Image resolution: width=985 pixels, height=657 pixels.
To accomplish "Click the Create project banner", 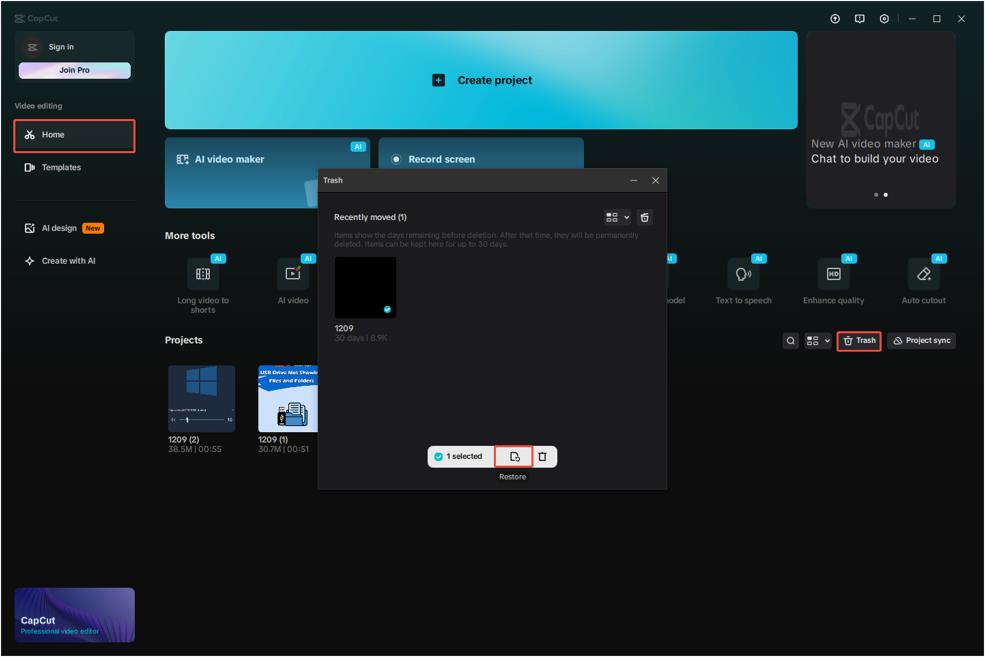I will [x=481, y=80].
